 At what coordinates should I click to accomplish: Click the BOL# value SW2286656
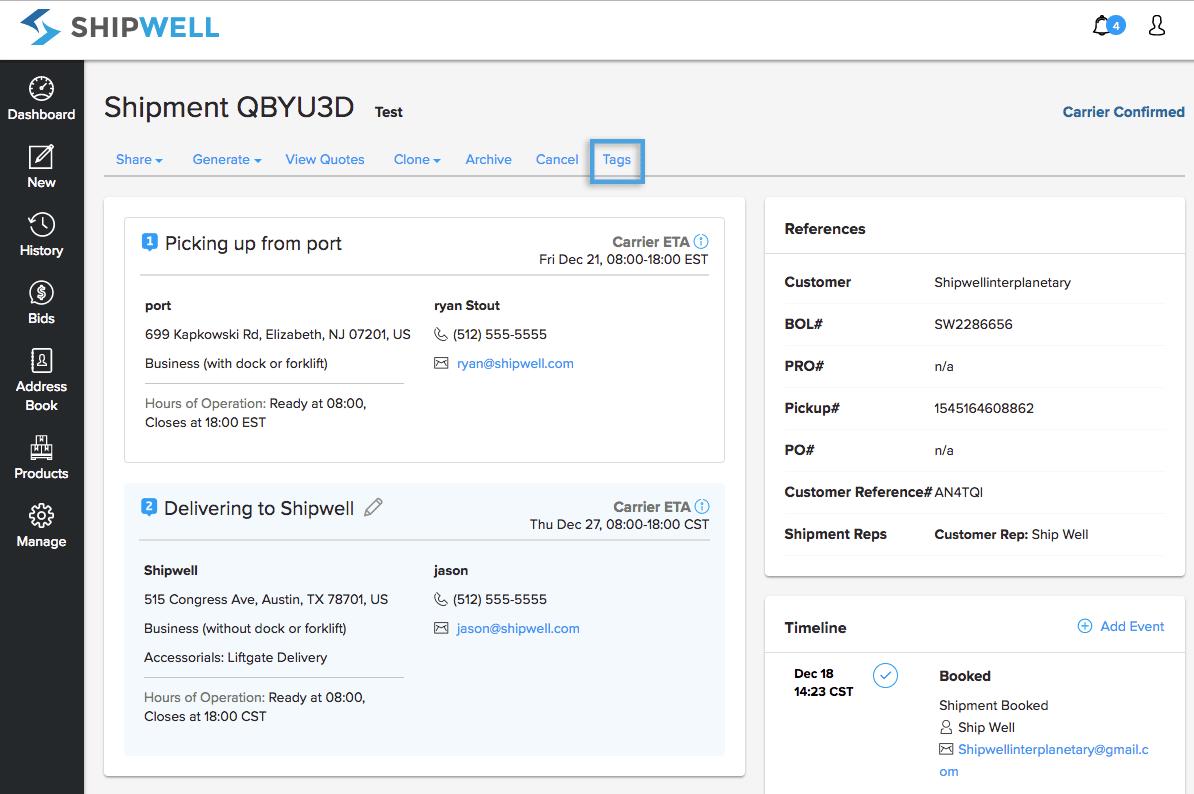973,324
